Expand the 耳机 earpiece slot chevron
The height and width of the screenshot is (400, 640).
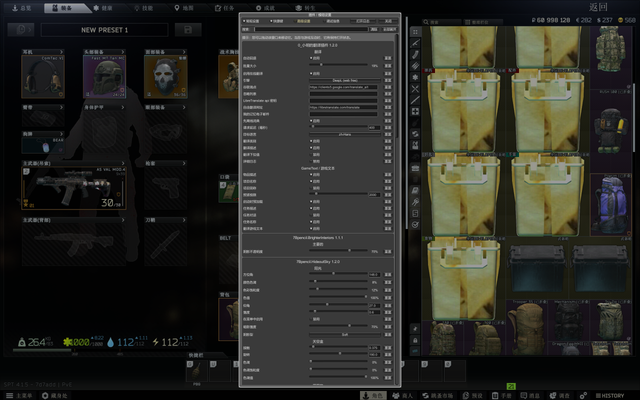[61, 52]
